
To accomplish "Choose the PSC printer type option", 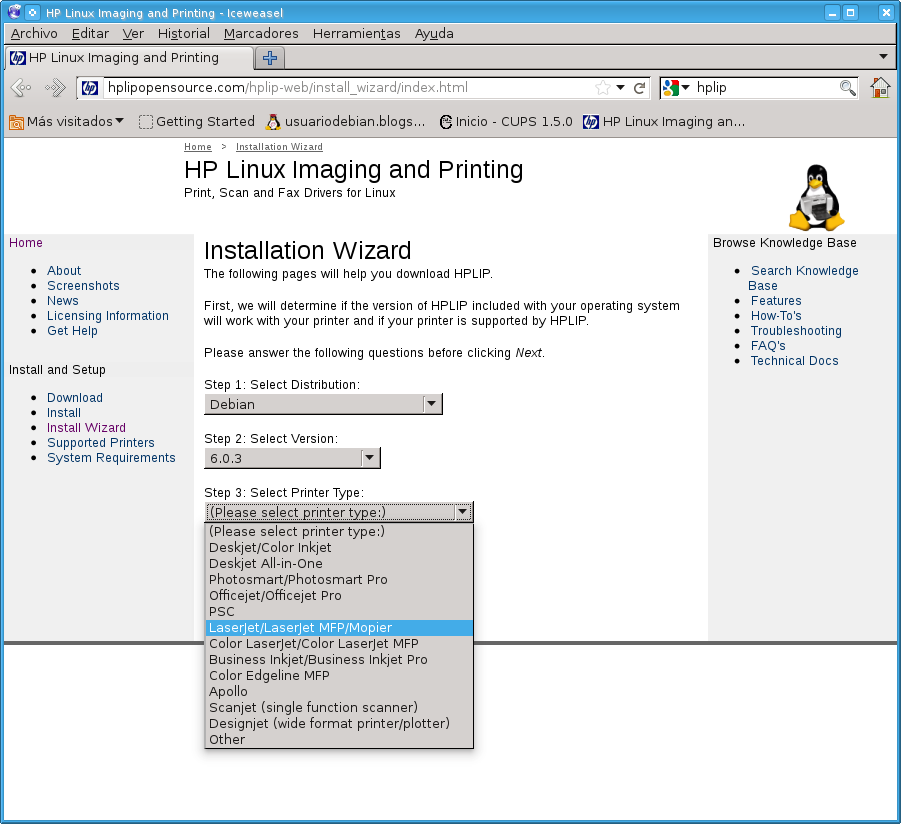I will tap(339, 612).
